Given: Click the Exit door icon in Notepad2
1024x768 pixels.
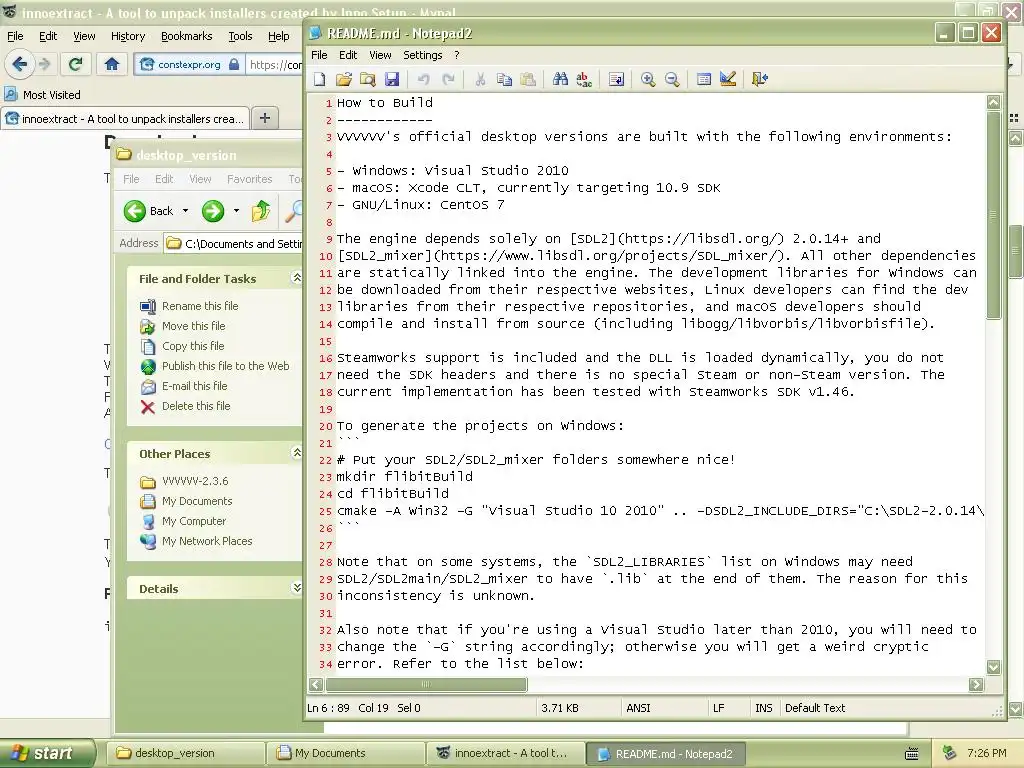Looking at the screenshot, I should pyautogui.click(x=760, y=80).
